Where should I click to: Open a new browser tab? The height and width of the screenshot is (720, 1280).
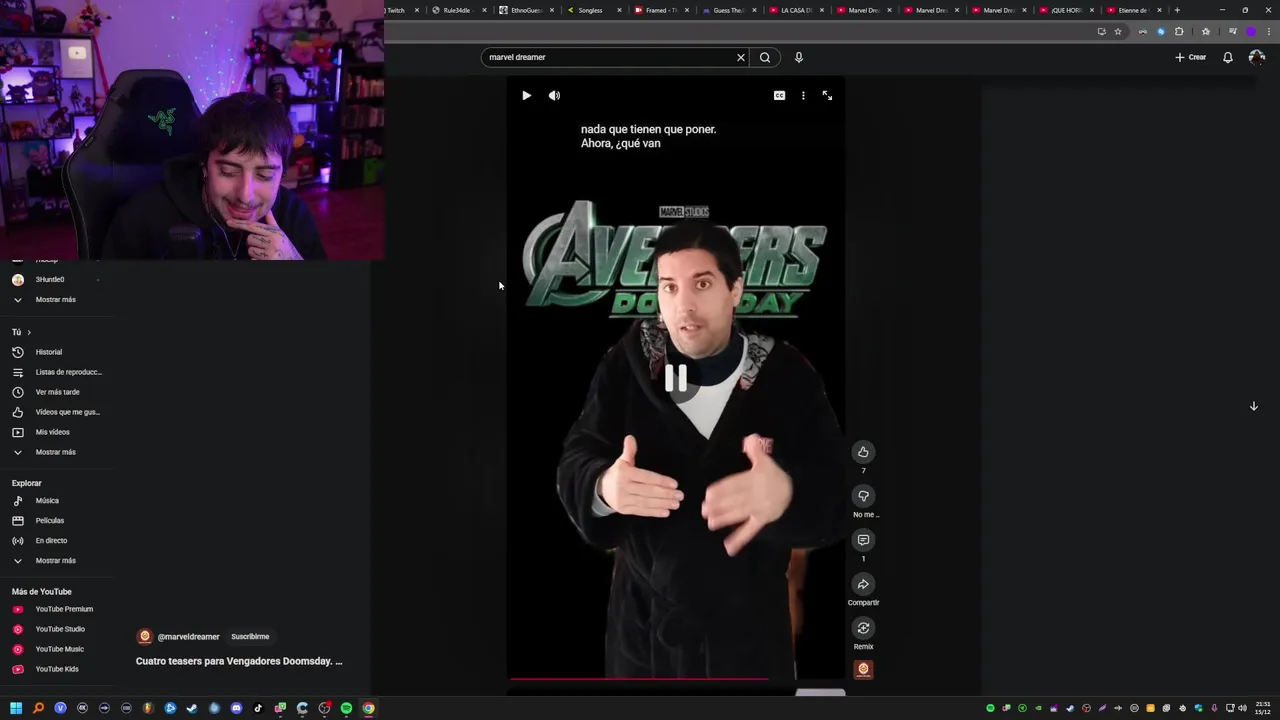pyautogui.click(x=1177, y=10)
